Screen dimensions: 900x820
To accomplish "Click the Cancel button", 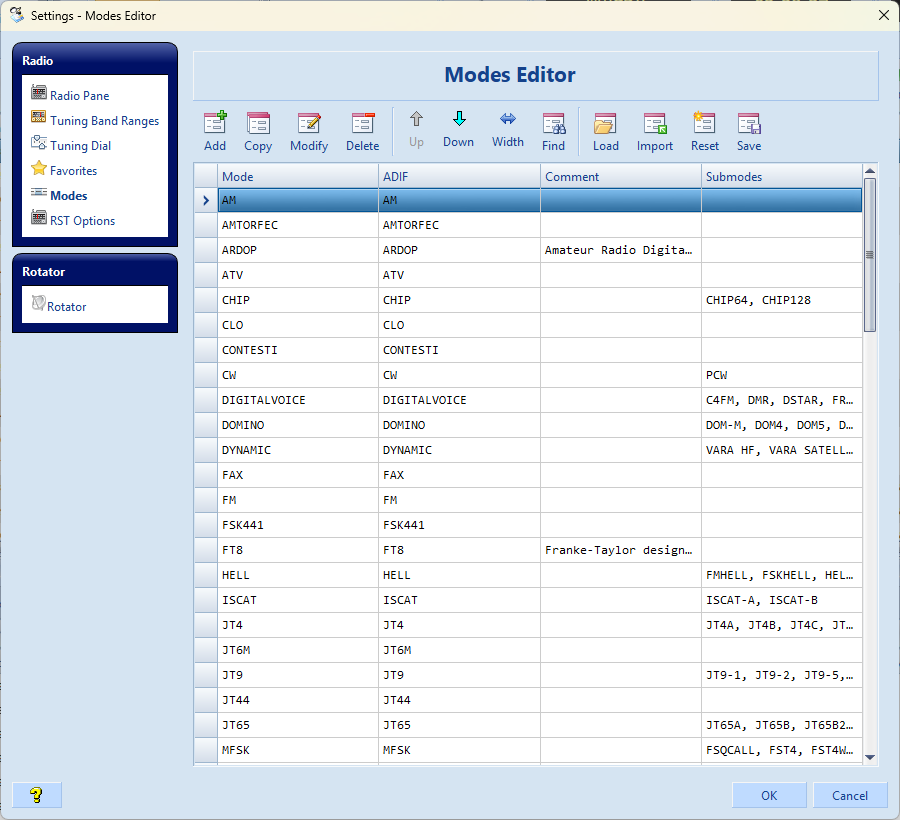I will [849, 795].
